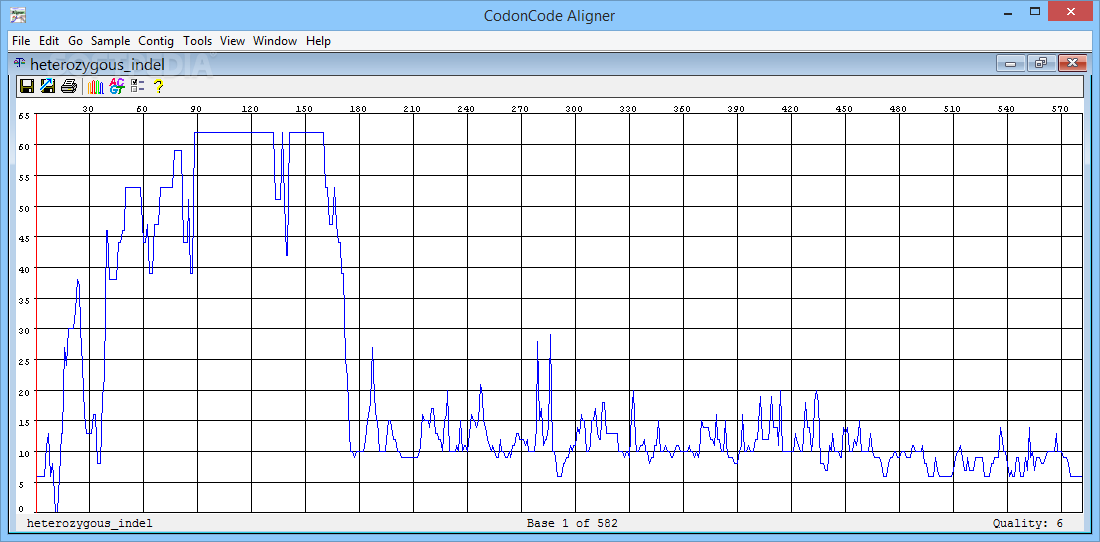1100x542 pixels.
Task: Open the ACGT base view icon
Action: point(116,86)
